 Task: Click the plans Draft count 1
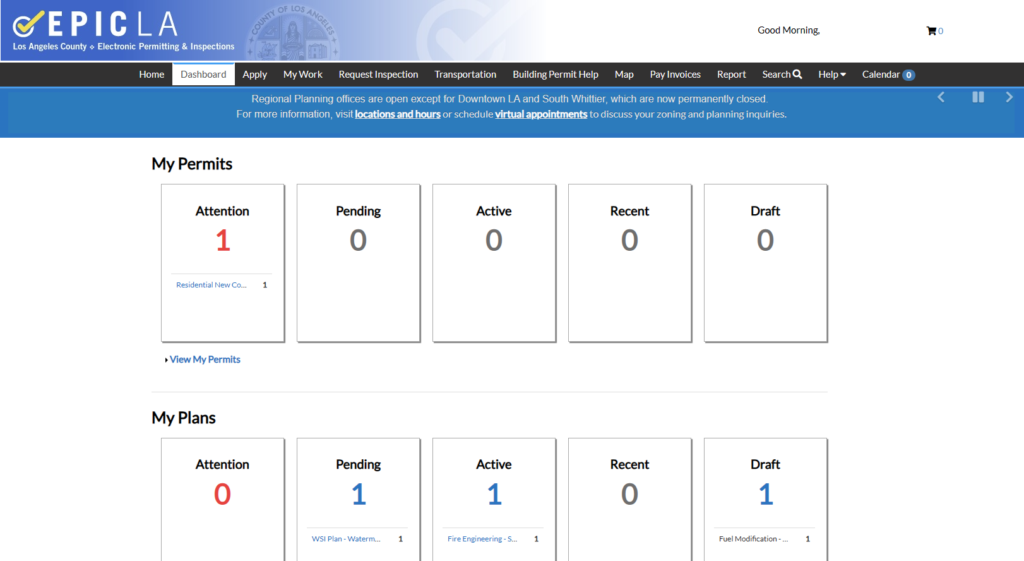765,494
